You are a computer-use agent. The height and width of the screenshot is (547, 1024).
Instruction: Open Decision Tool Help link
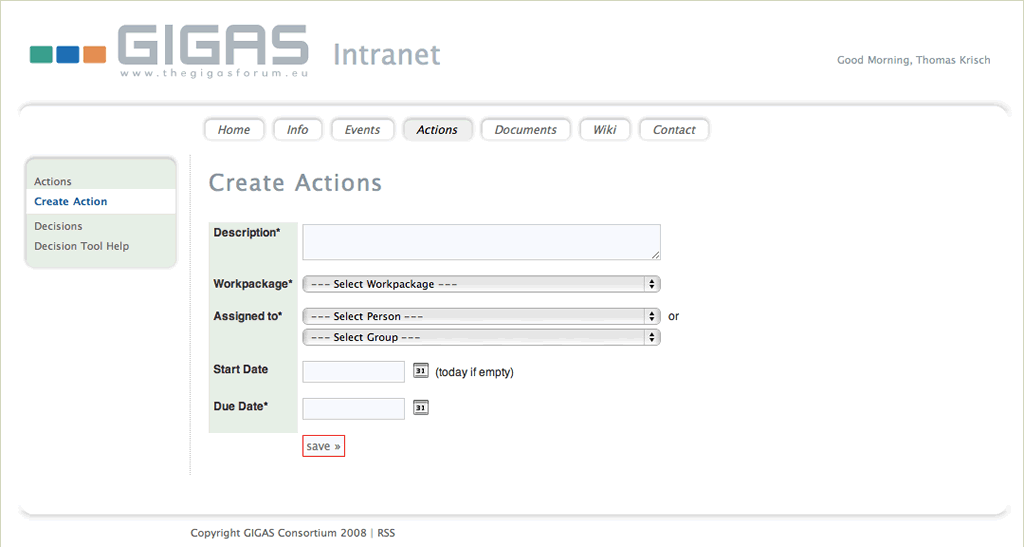coord(81,246)
